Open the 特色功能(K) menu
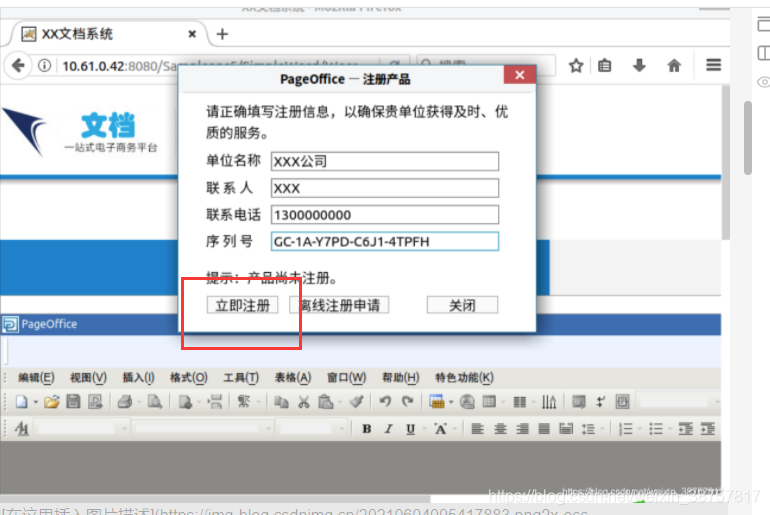This screenshot has height=515, width=770. point(464,378)
